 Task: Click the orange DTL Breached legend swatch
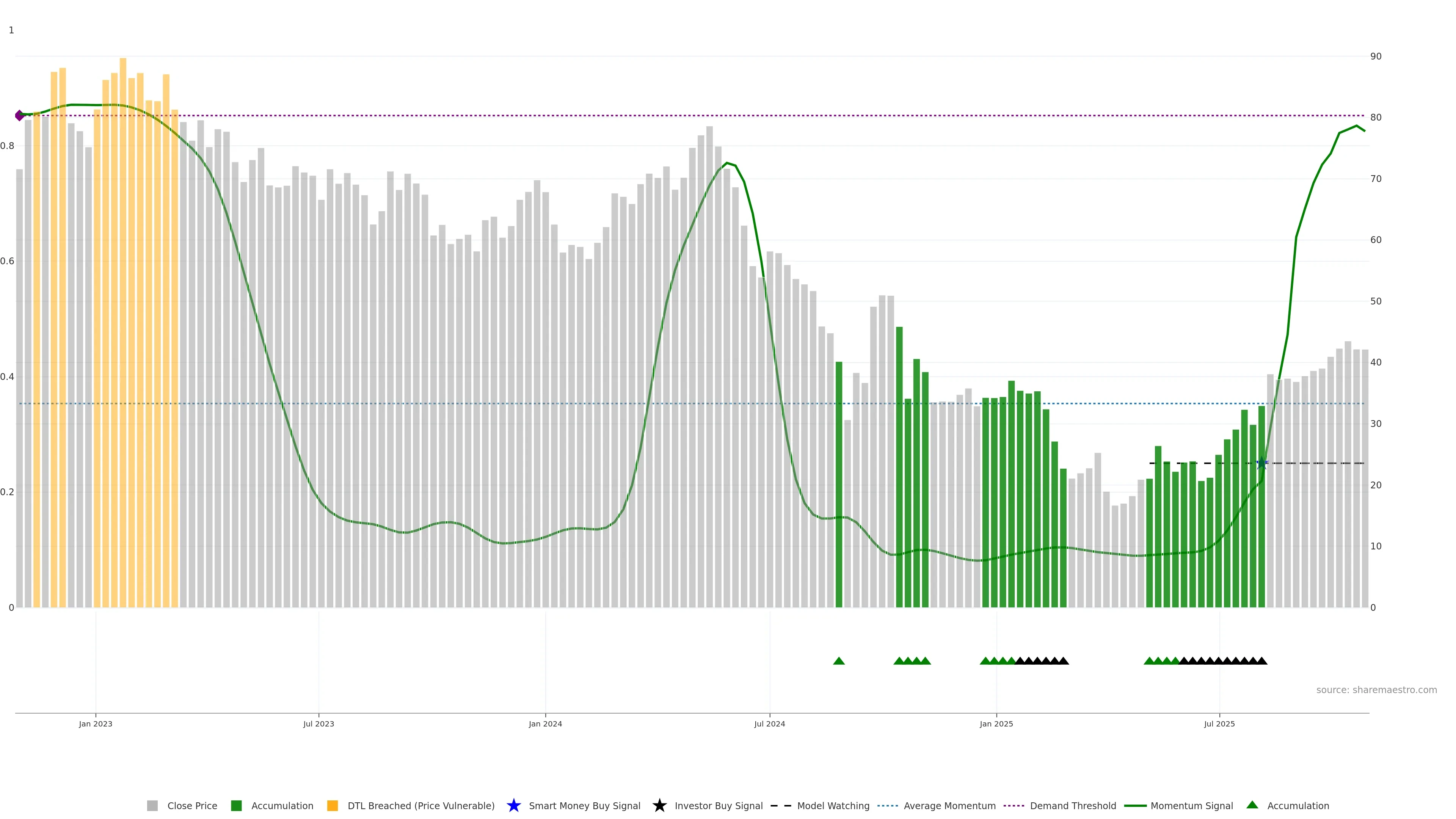pyautogui.click(x=333, y=805)
